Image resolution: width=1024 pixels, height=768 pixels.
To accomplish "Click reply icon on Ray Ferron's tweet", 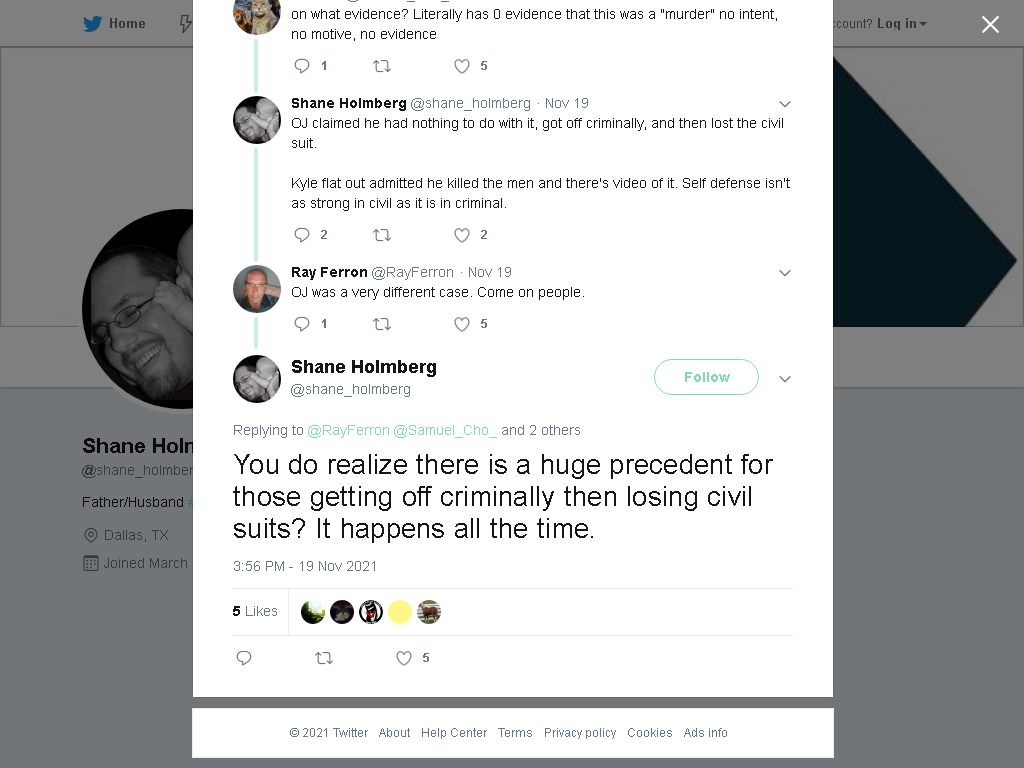I will (x=302, y=323).
